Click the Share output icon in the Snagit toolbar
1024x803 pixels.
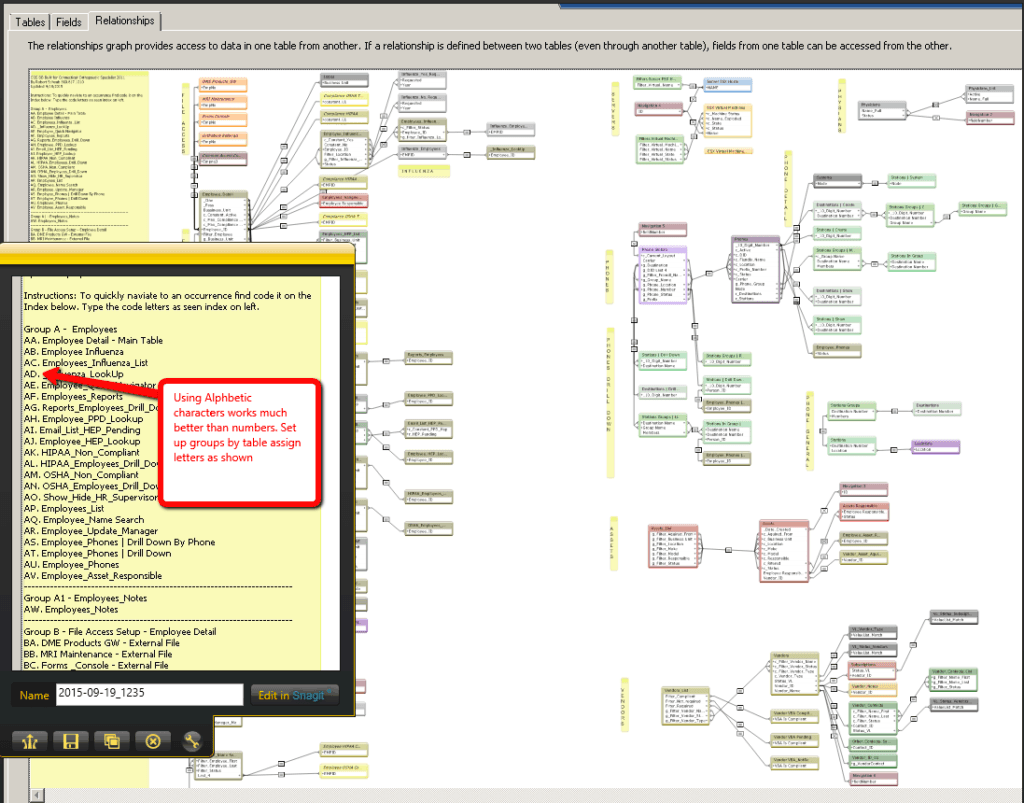[30, 741]
